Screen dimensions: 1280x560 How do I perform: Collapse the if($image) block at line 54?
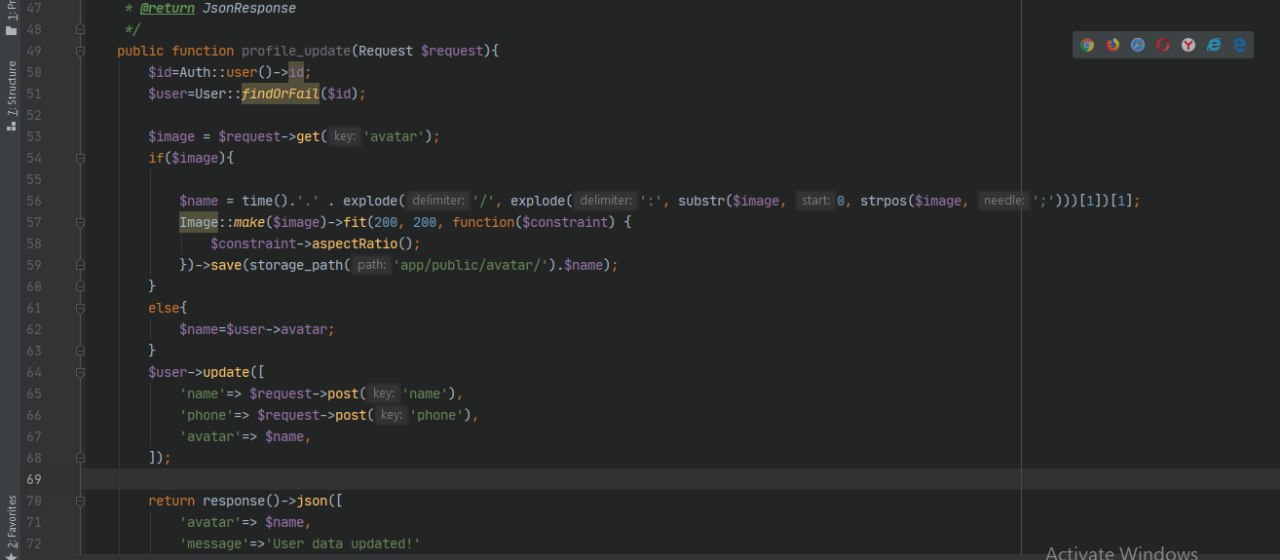tap(80, 158)
